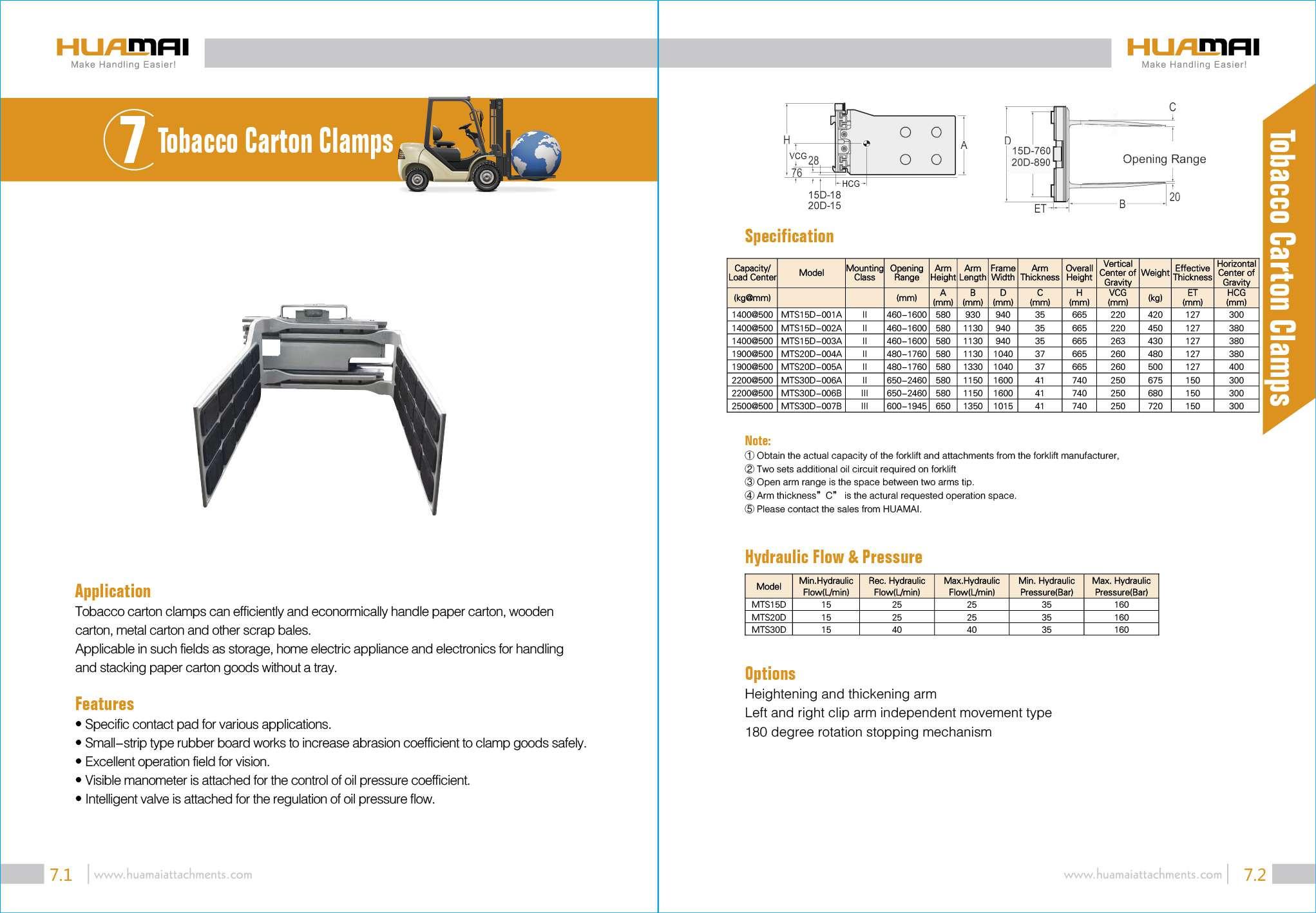
Task: Select the MTS20D hydraulic table row
Action: [768, 617]
